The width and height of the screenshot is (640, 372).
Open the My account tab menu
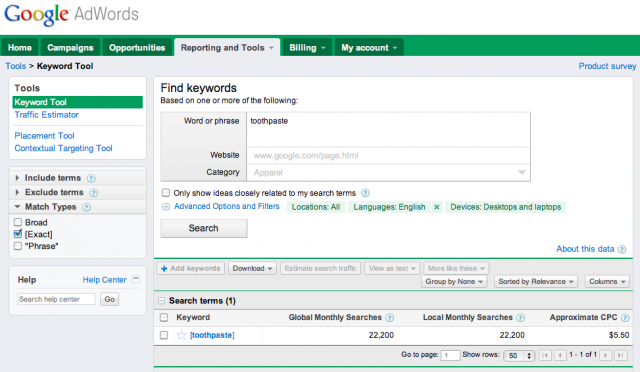point(369,47)
